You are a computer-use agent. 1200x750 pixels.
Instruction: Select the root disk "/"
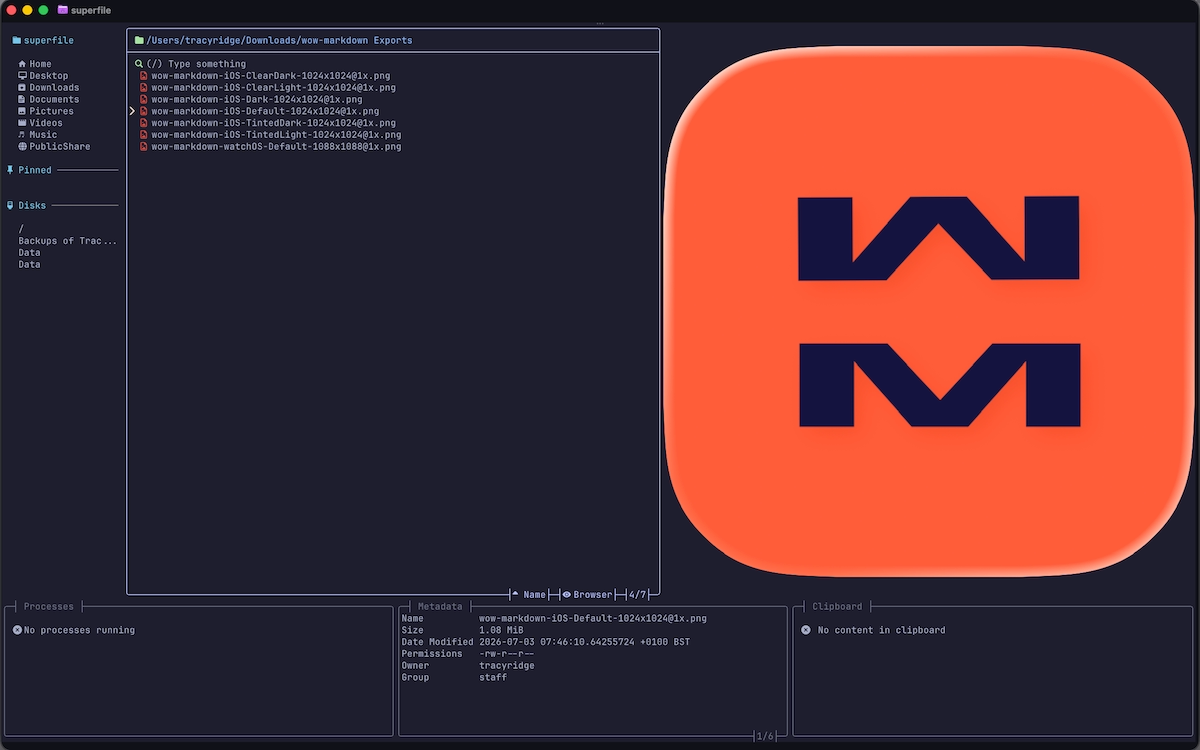click(21, 229)
